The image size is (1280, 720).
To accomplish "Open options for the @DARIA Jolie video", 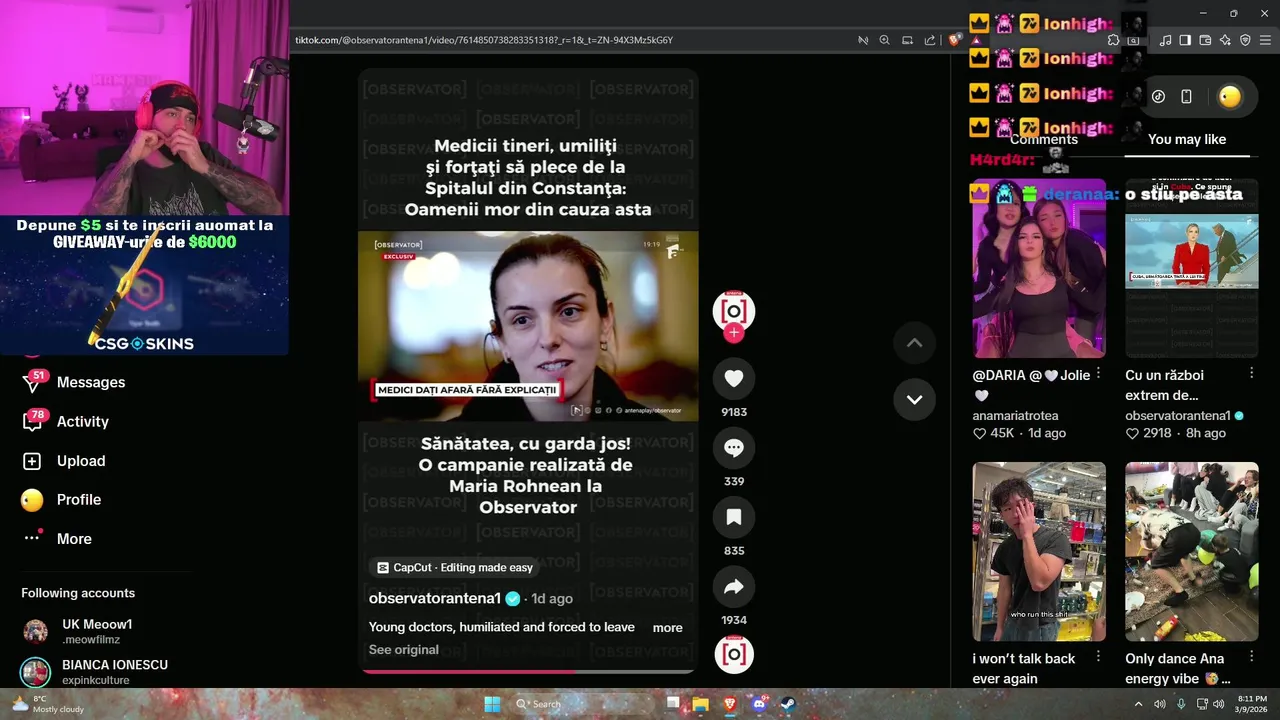I will coord(1098,374).
